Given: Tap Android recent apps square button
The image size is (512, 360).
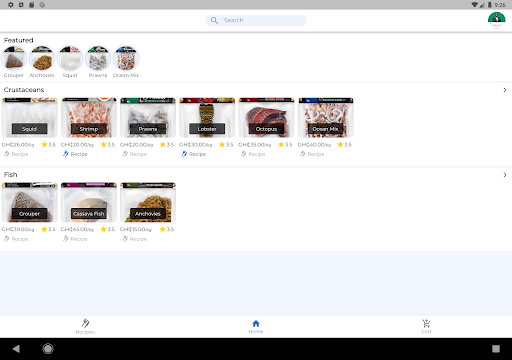Looking at the screenshot, I should [496, 349].
